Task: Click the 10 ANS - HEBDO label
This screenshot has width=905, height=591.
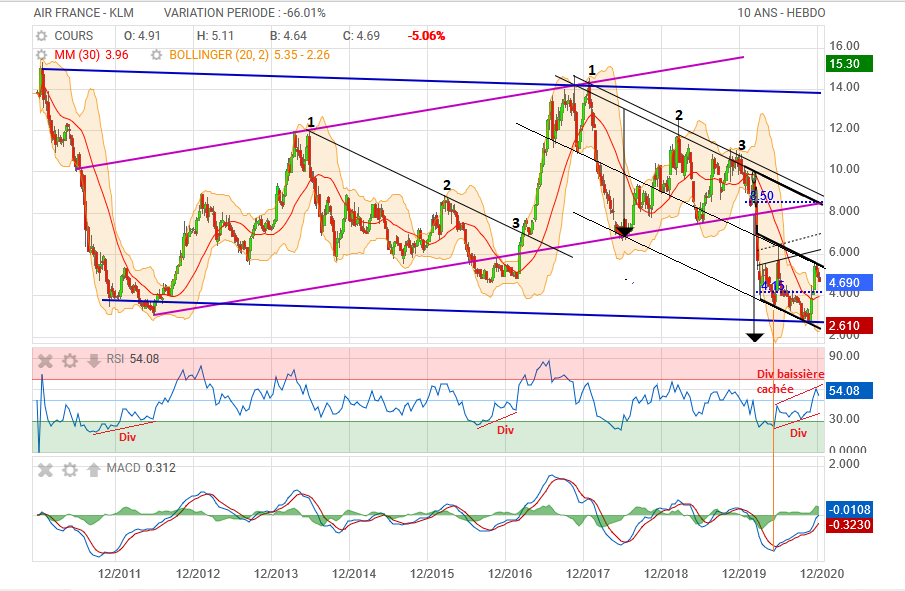Action: (781, 13)
